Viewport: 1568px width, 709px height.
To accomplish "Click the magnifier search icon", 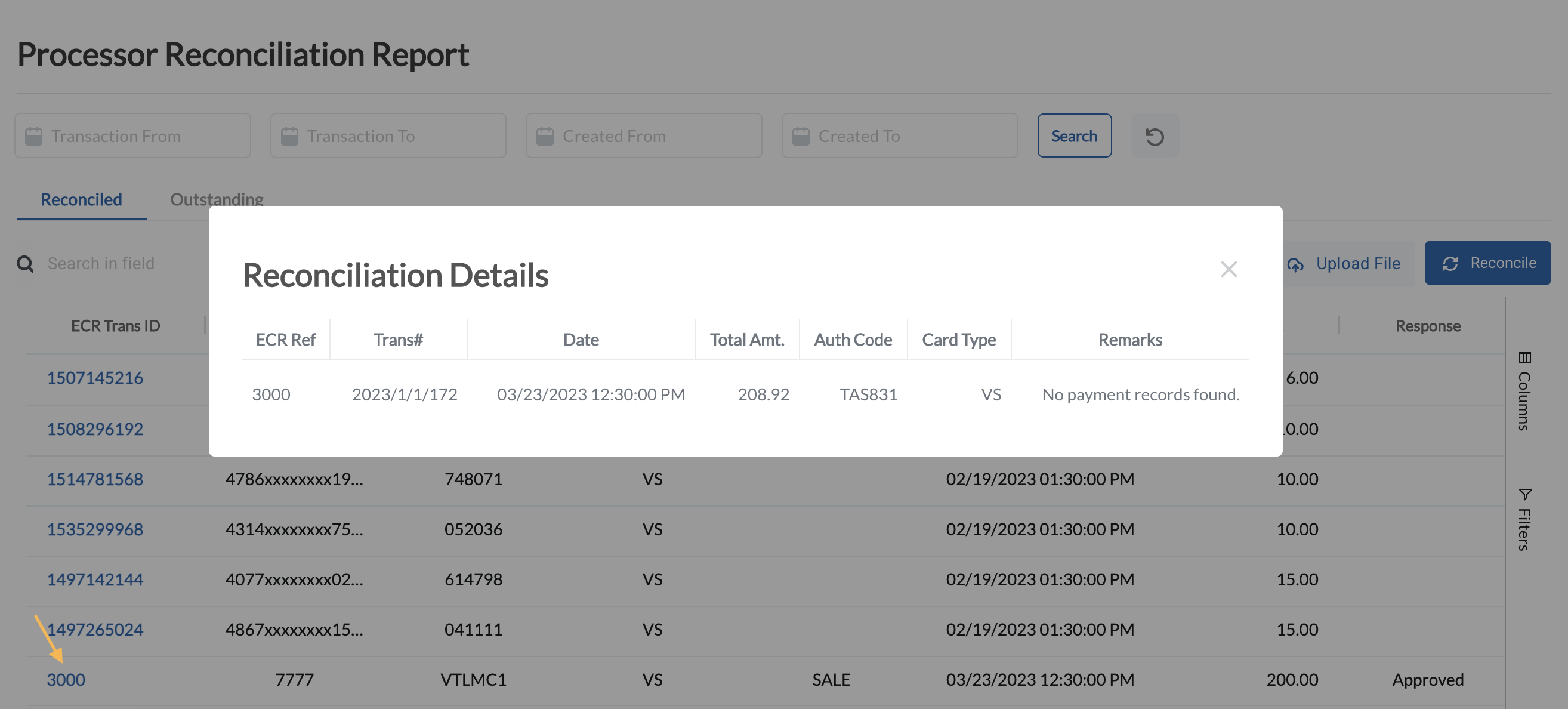I will pyautogui.click(x=25, y=264).
